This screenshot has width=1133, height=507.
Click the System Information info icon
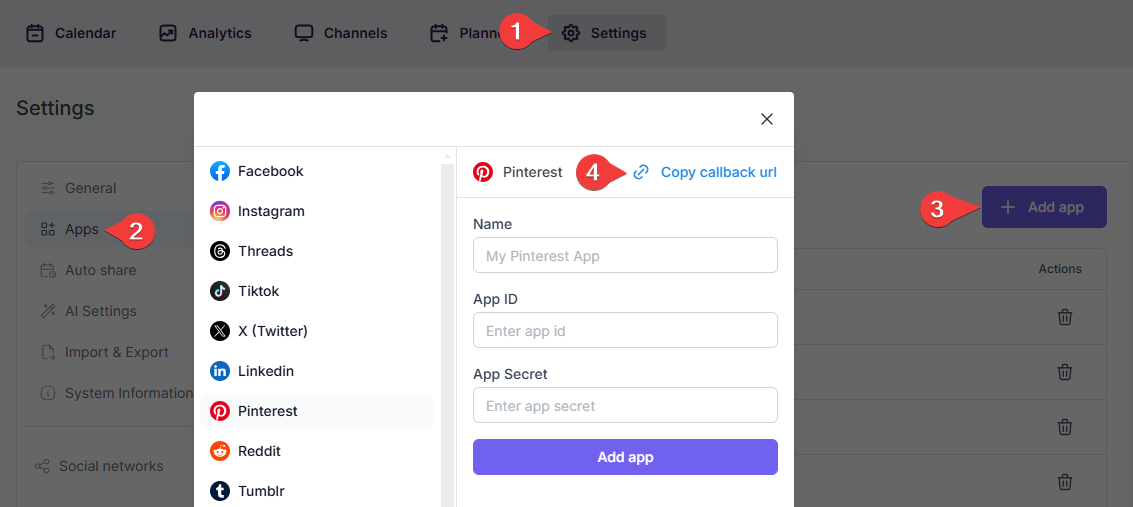click(48, 394)
